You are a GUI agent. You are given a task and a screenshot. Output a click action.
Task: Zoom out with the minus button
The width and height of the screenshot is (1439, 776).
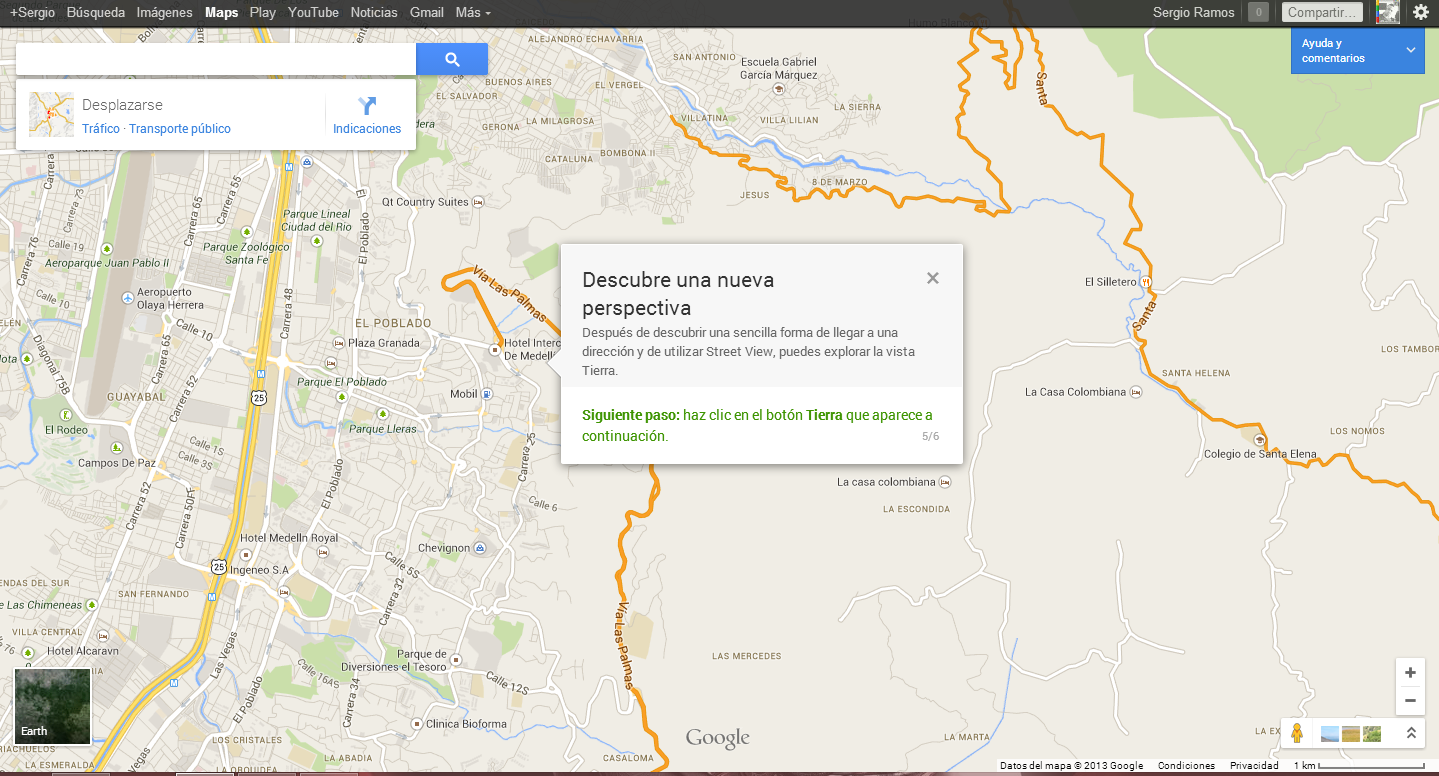(1410, 700)
